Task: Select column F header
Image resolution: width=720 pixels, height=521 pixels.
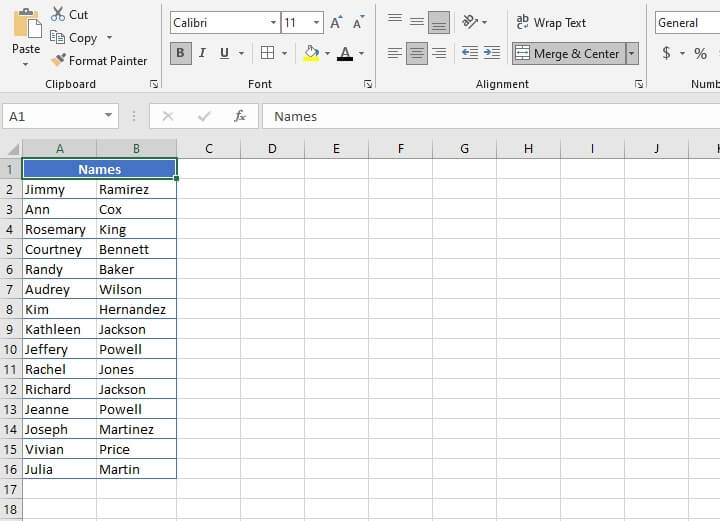Action: coord(401,149)
